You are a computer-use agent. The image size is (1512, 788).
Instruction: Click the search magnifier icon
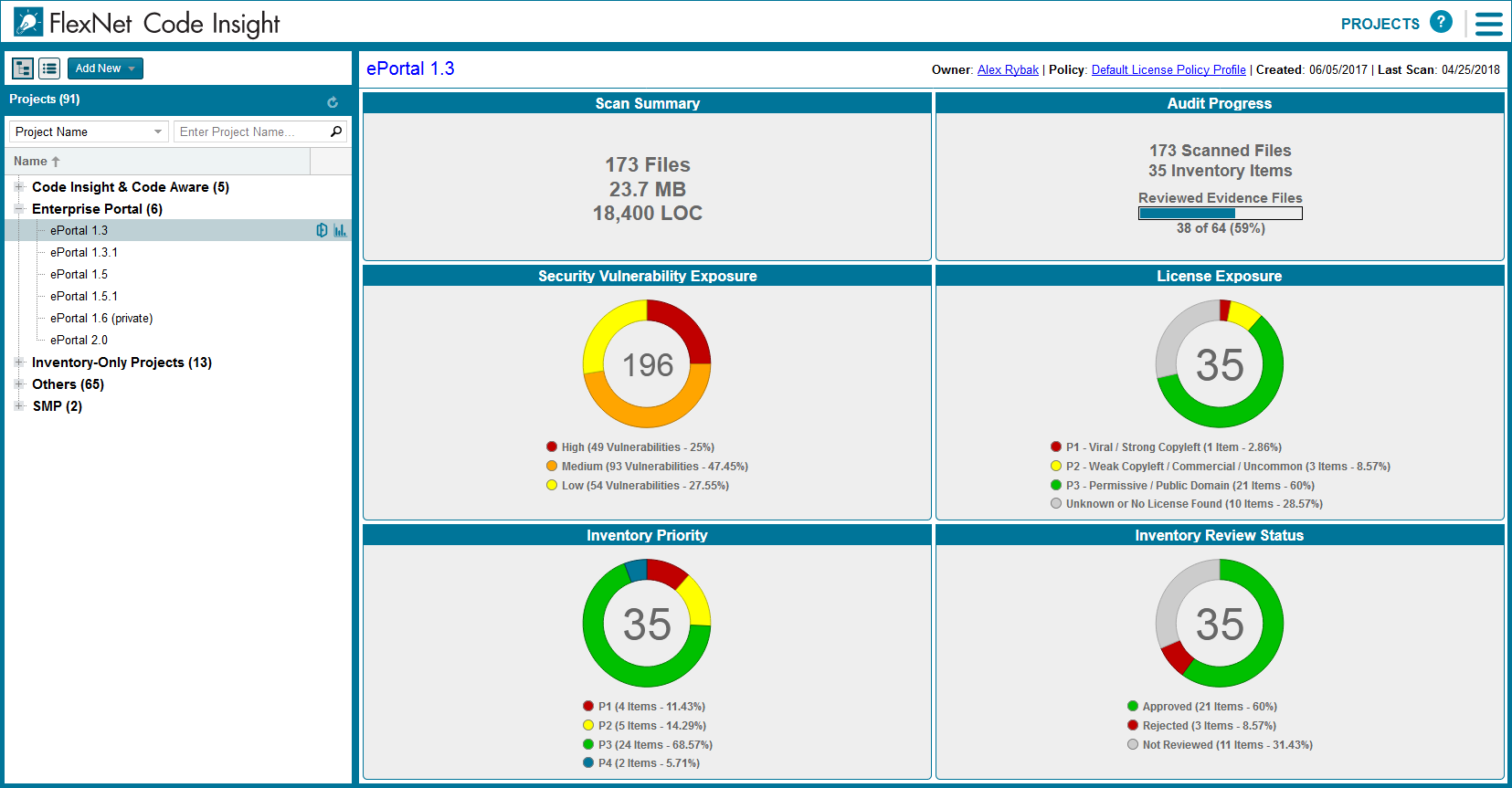coord(336,131)
